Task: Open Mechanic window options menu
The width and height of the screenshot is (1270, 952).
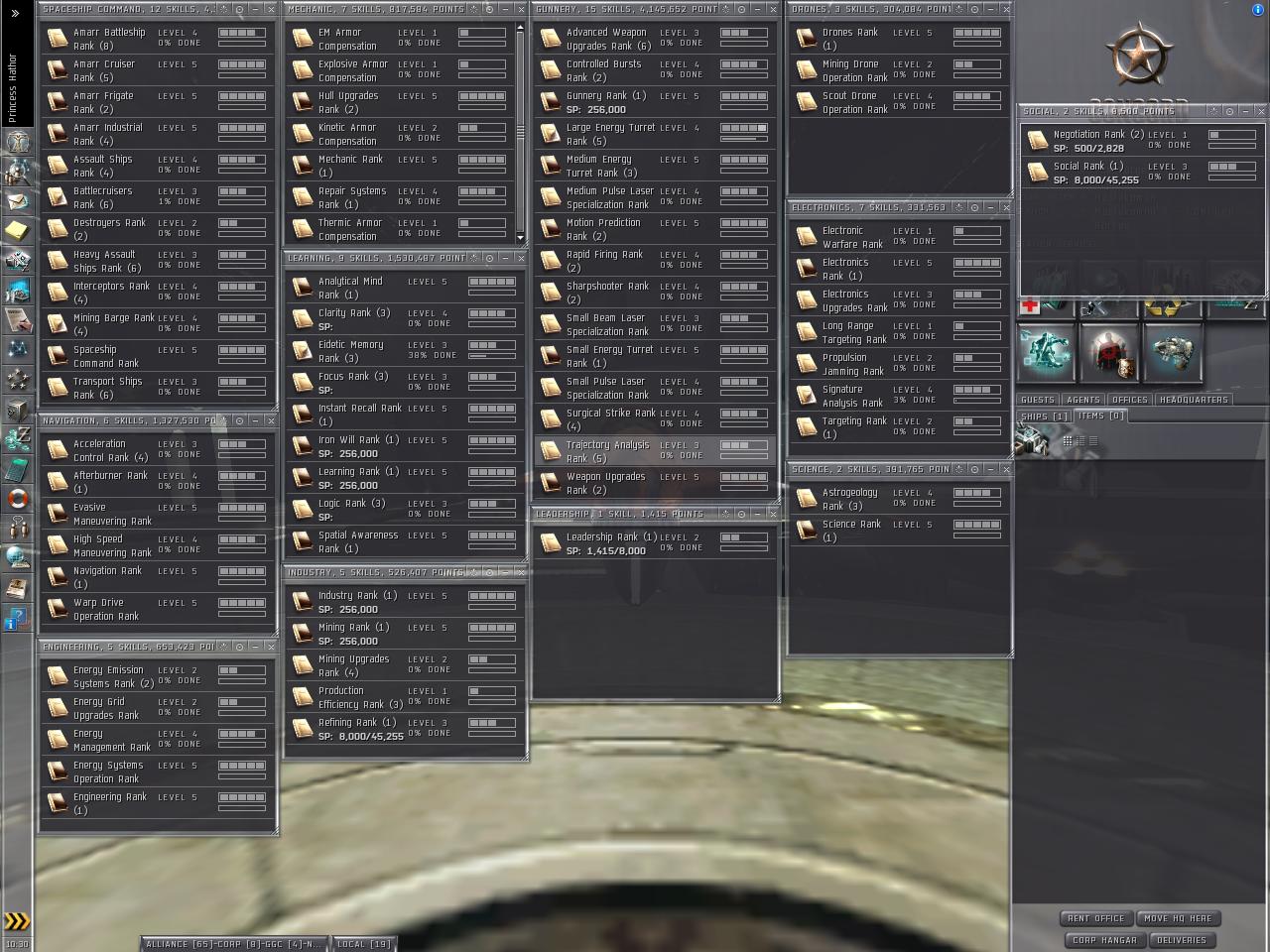Action: 474,9
